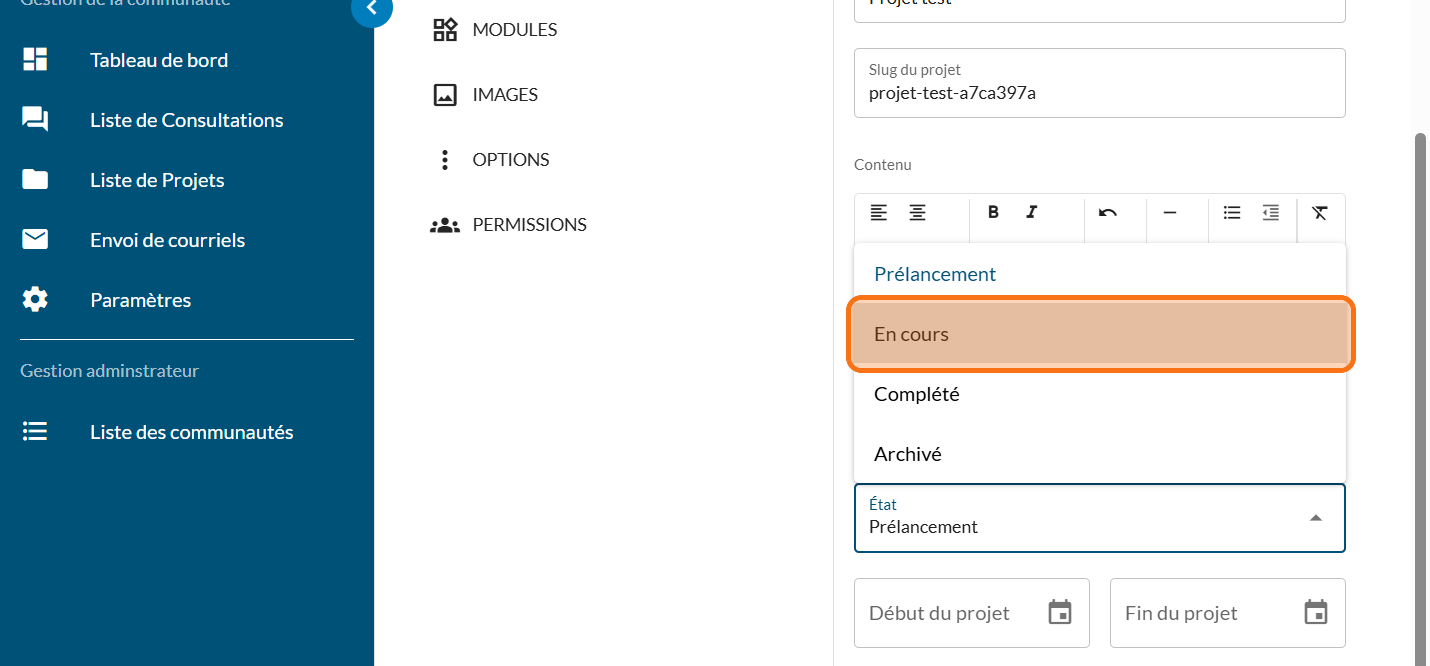1430x666 pixels.
Task: Align text left in the editor
Action: coord(878,212)
